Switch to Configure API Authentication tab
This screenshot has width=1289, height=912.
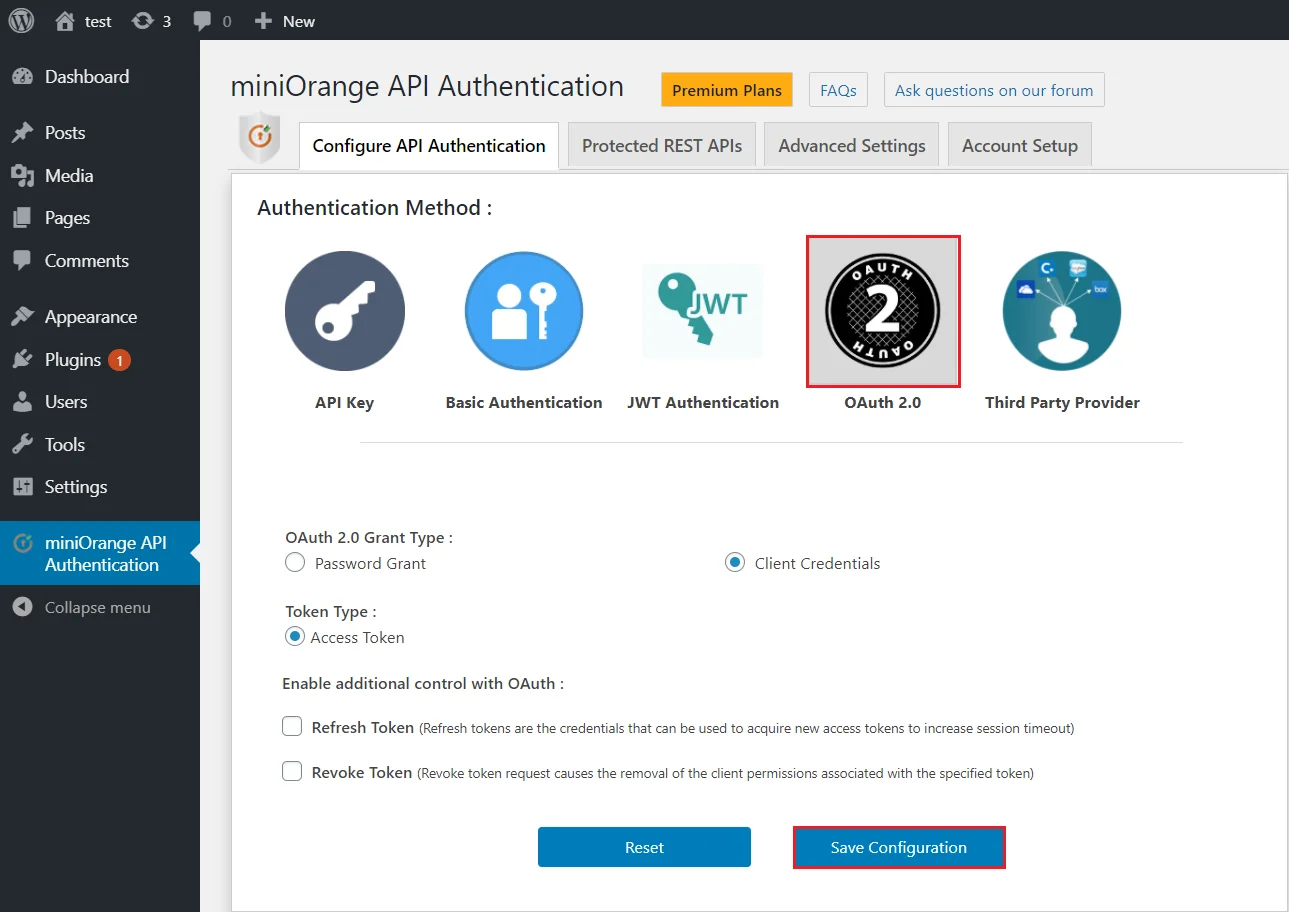429,146
